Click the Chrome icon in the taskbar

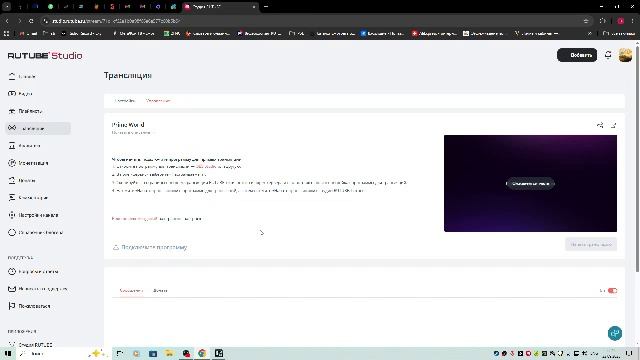pyautogui.click(x=202, y=353)
